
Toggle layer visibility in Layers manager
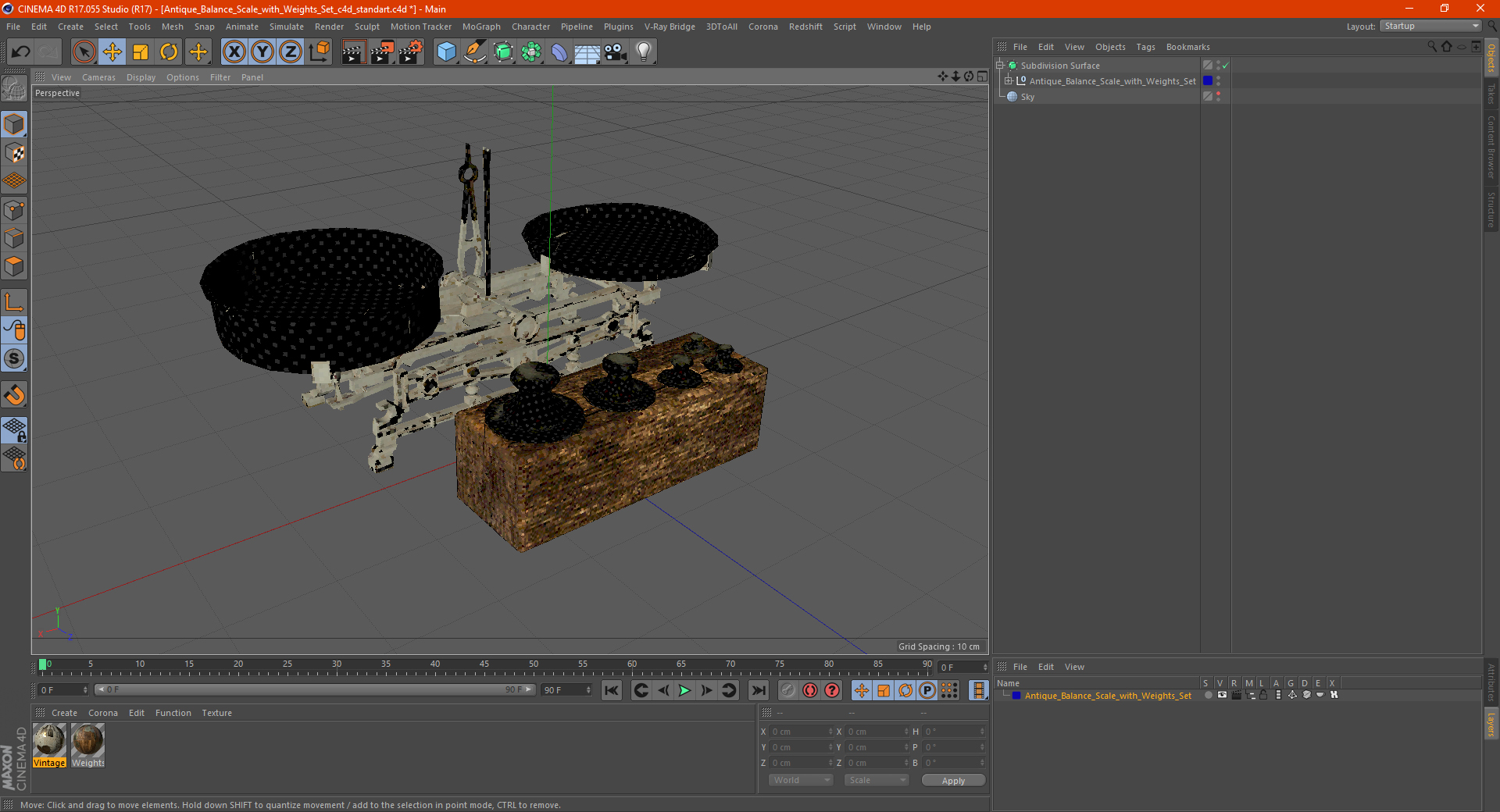pos(1222,695)
